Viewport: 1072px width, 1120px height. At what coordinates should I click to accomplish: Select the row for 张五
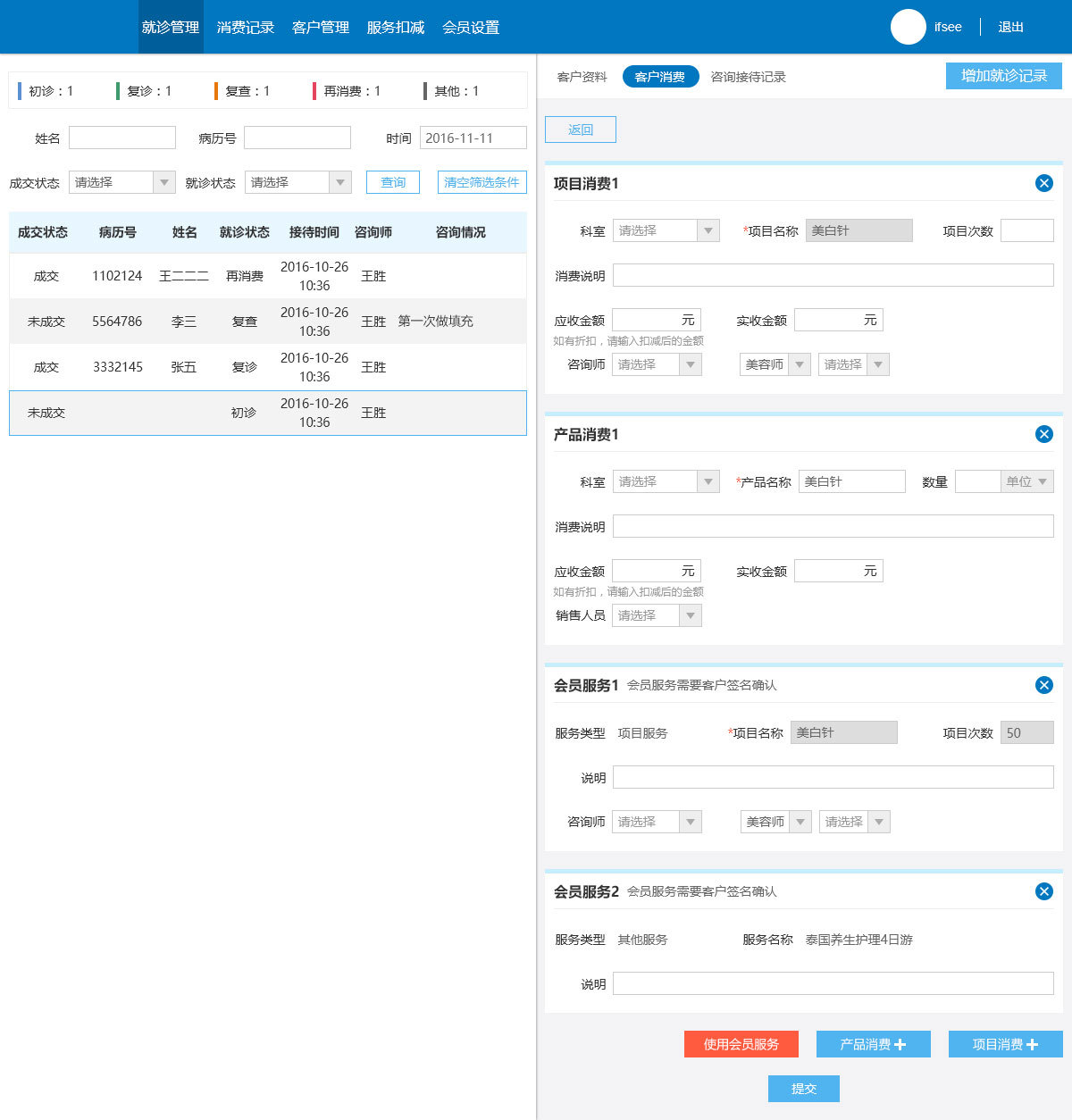268,367
